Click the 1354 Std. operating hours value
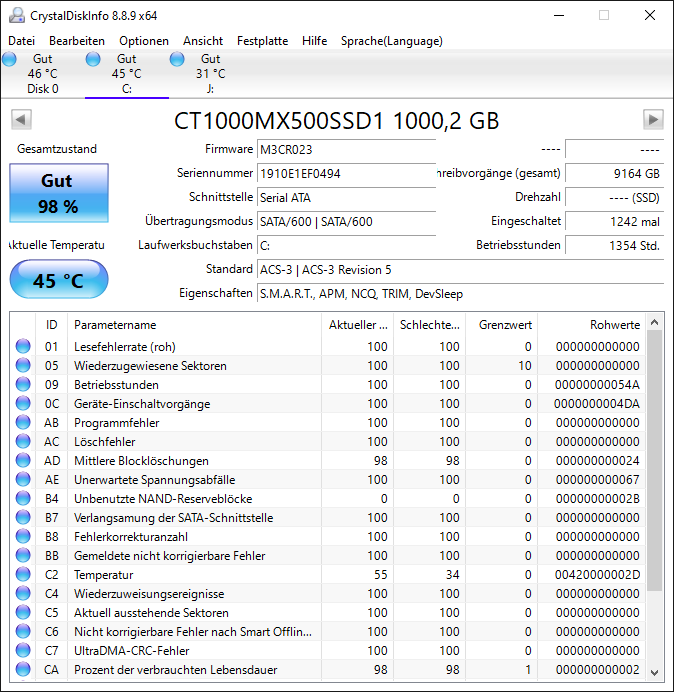Viewport: 674px width, 692px height. point(614,245)
